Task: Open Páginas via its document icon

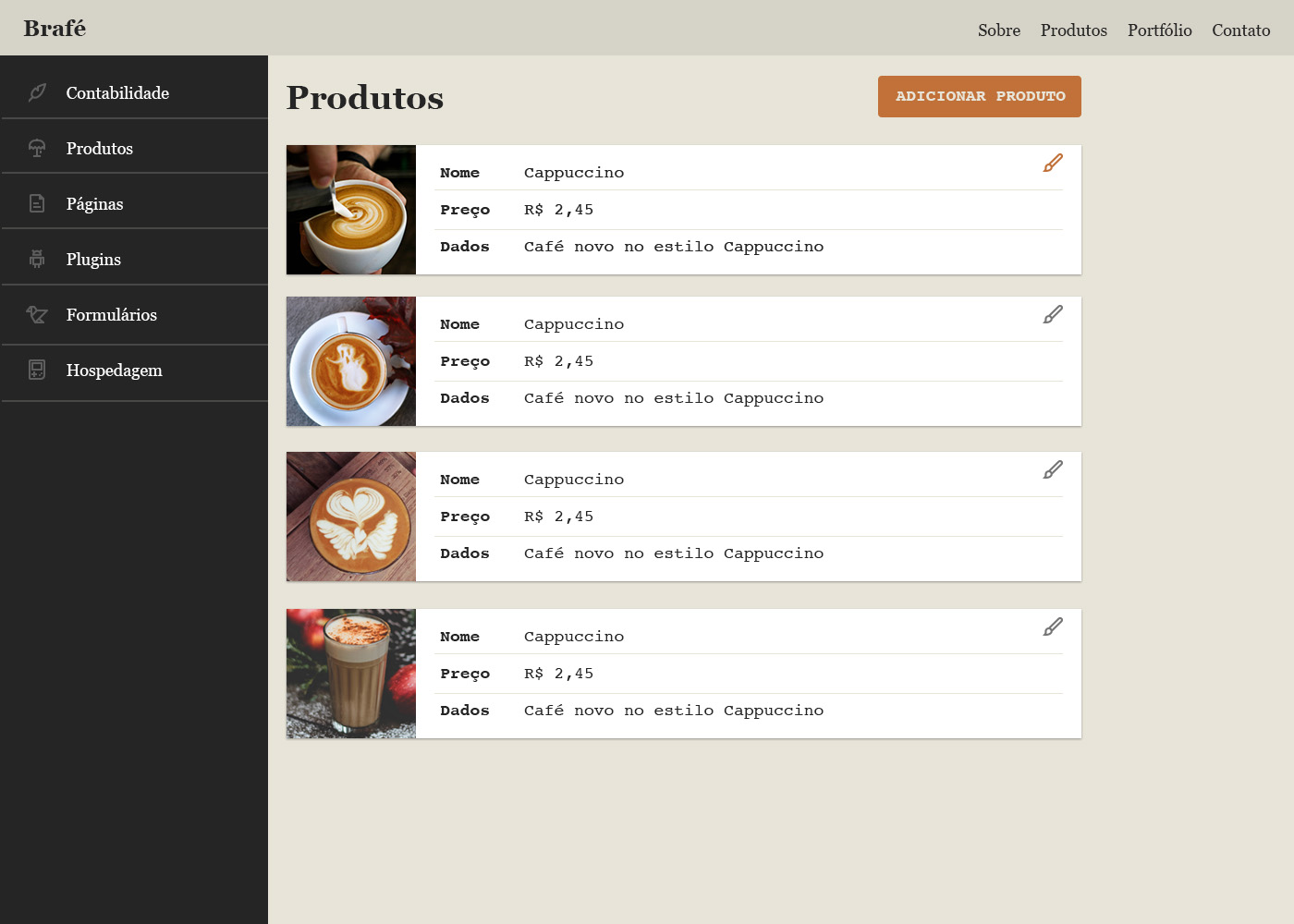Action: 37,203
